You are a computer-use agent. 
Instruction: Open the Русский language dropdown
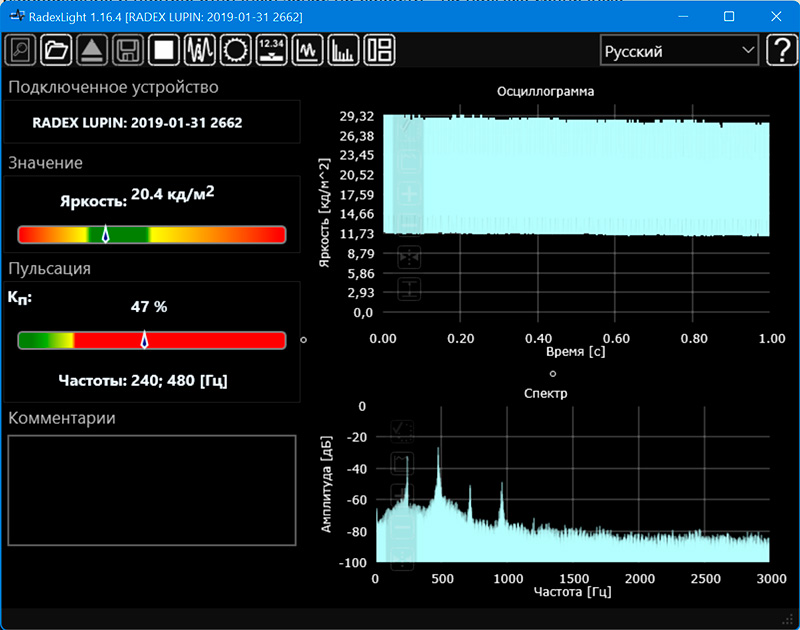[678, 51]
